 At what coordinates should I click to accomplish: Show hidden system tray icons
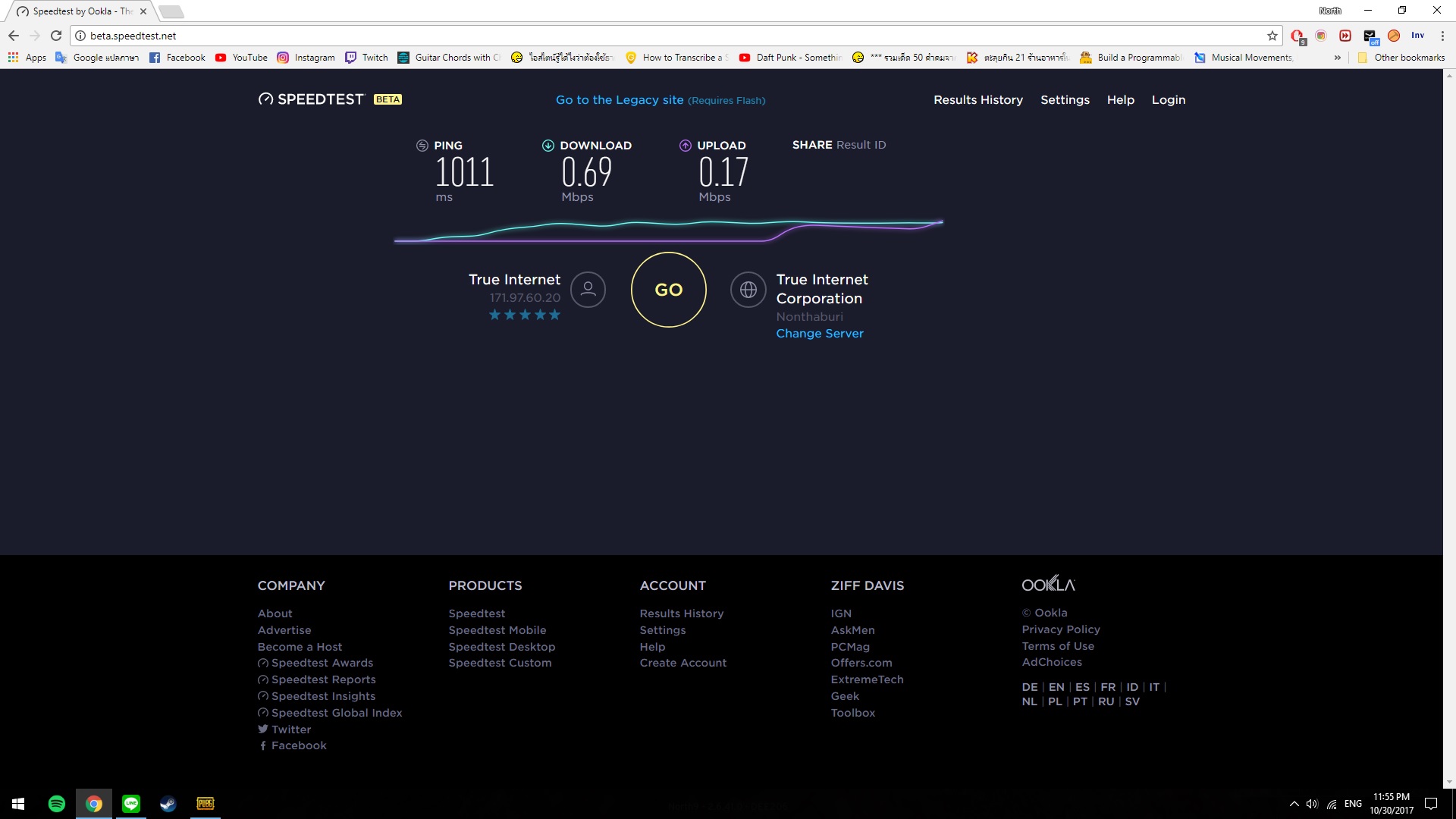pos(1294,804)
